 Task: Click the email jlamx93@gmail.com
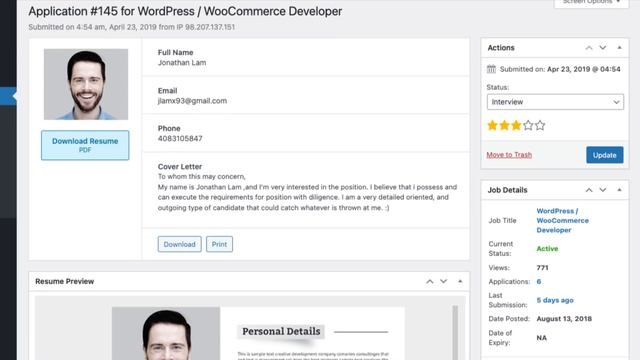192,101
